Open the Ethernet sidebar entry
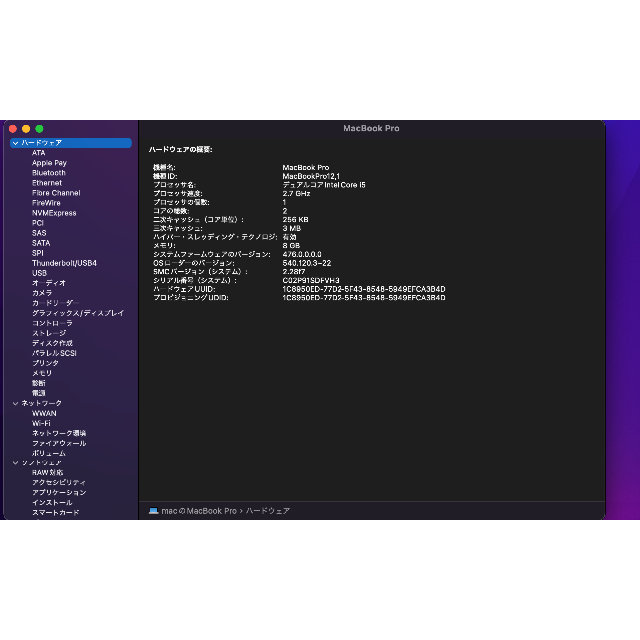The width and height of the screenshot is (640, 640). pyautogui.click(x=47, y=183)
